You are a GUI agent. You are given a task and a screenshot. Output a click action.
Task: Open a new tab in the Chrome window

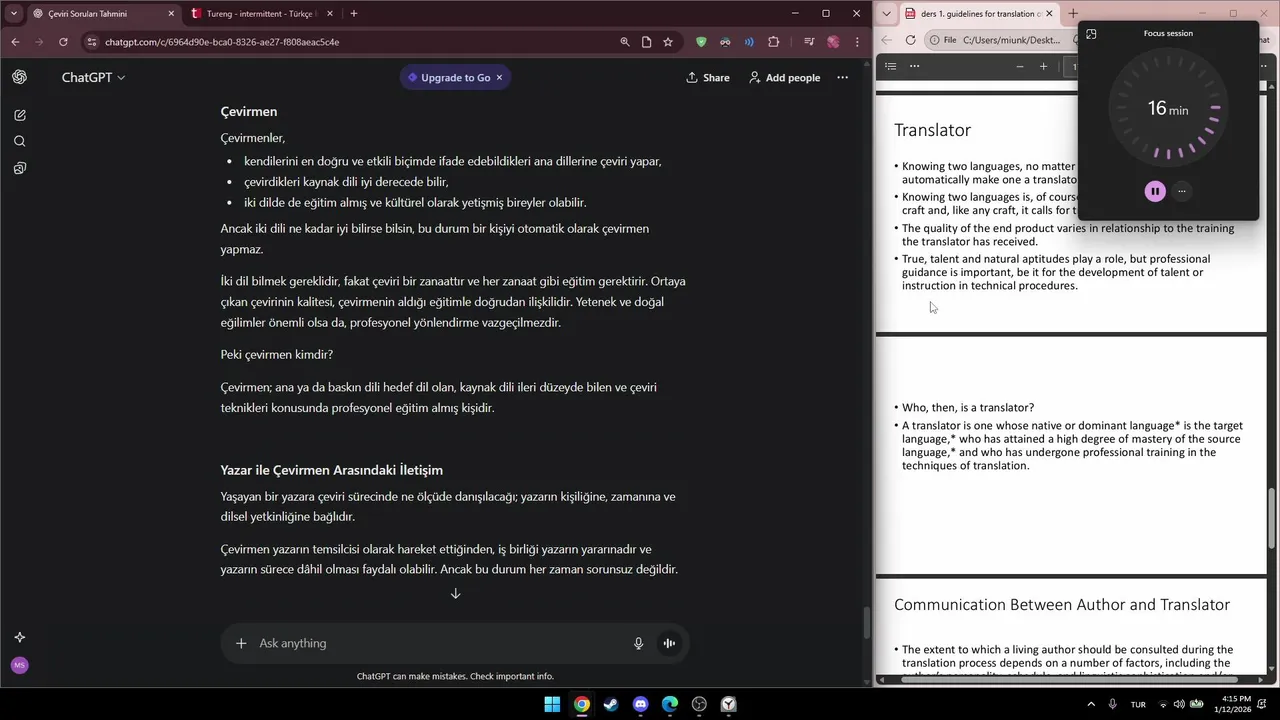pyautogui.click(x=354, y=14)
